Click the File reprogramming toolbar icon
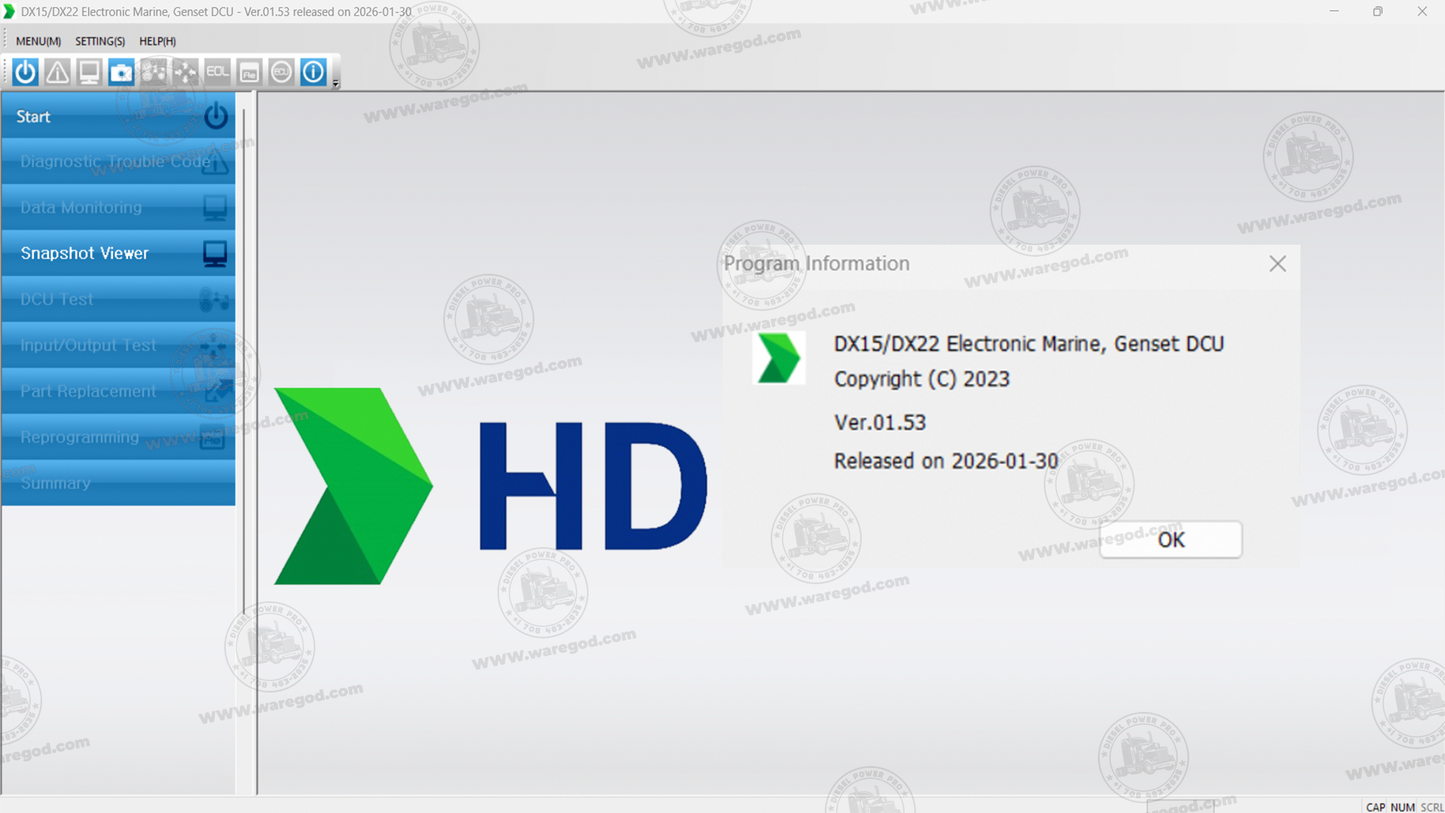 [249, 72]
